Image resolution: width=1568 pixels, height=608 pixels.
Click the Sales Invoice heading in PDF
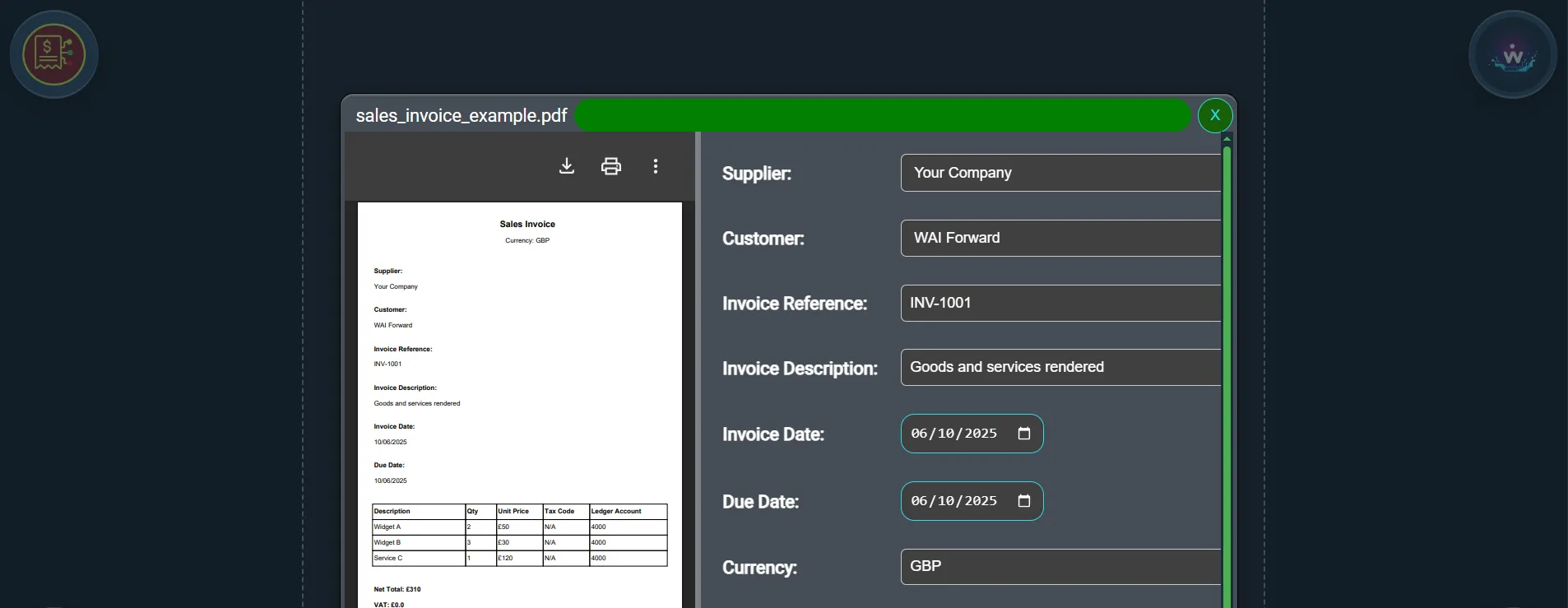[x=527, y=224]
